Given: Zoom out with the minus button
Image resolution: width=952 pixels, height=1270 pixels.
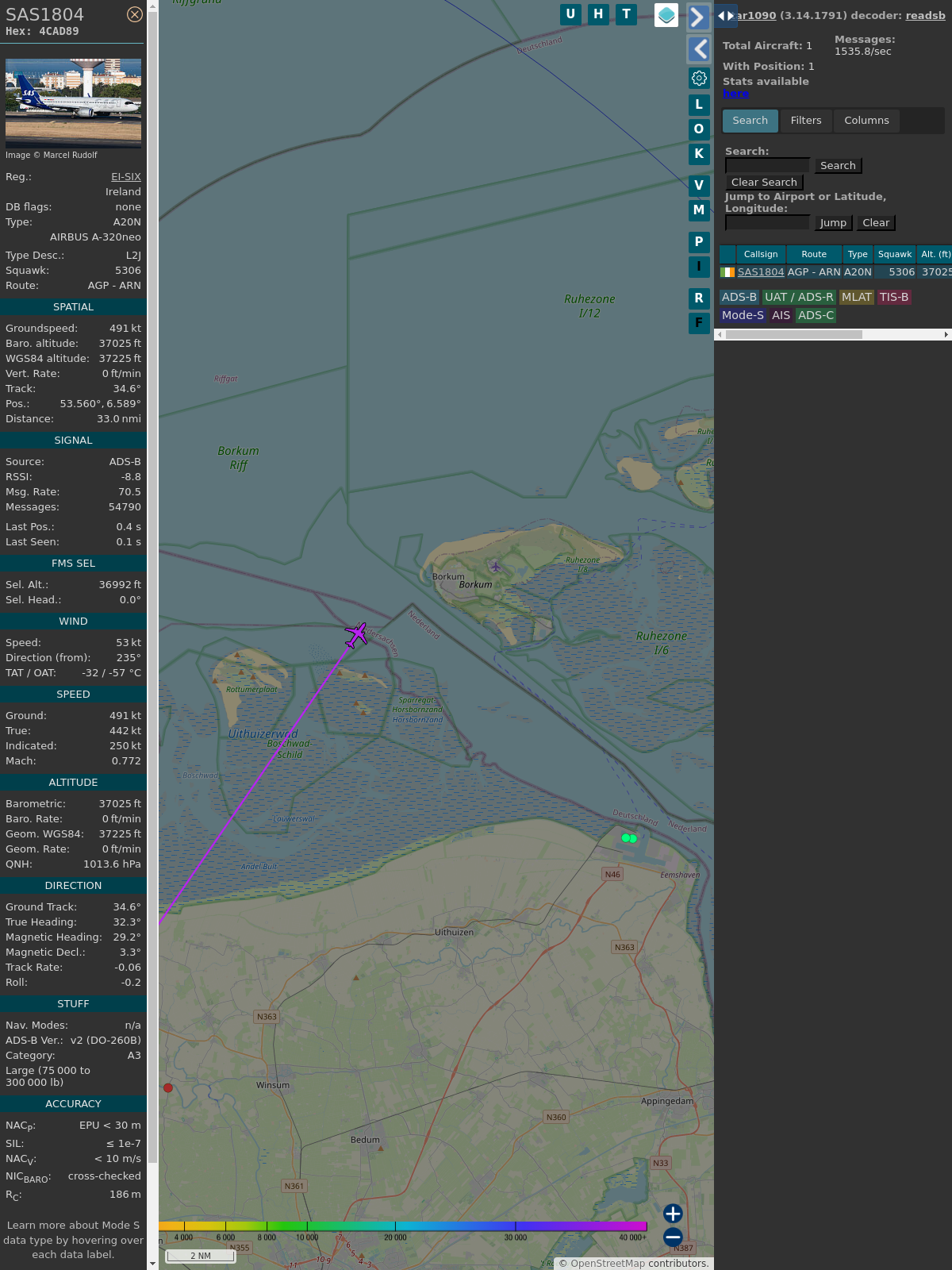Looking at the screenshot, I should (673, 1237).
